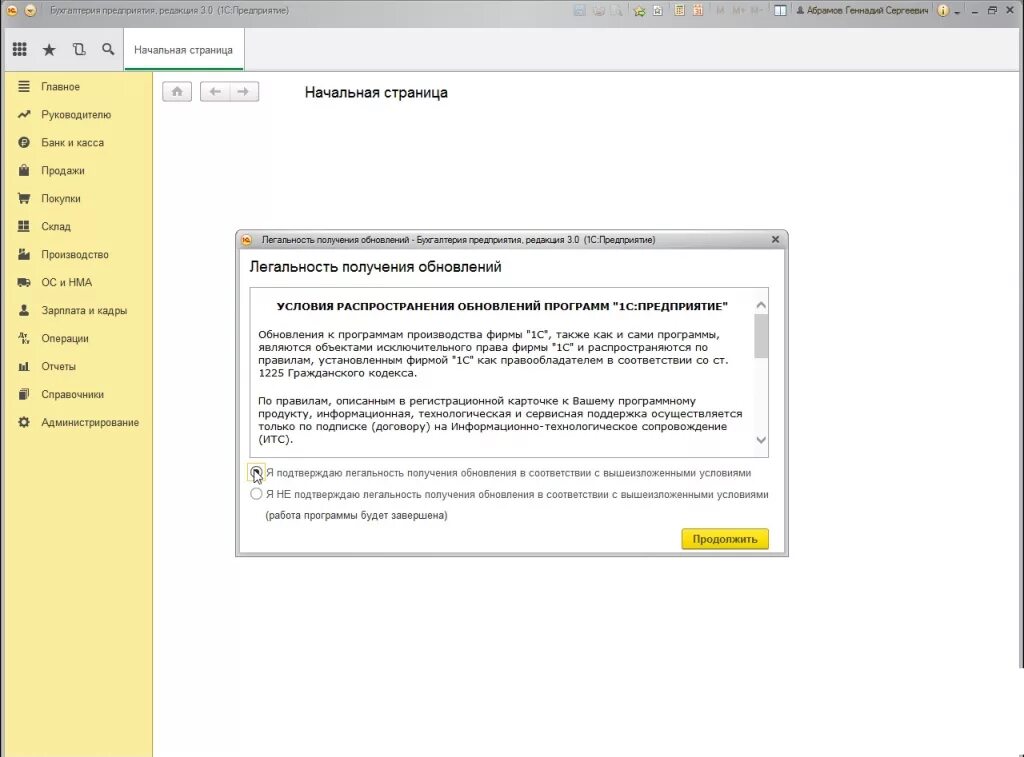Click the forward arrow navigation button
The image size is (1024, 757).
(244, 91)
